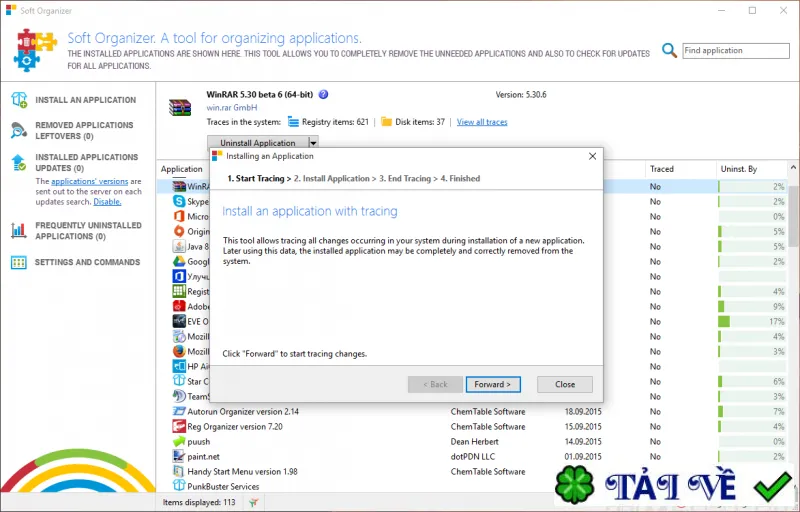Click the paint.net row icon
The height and width of the screenshot is (512, 800).
click(179, 456)
